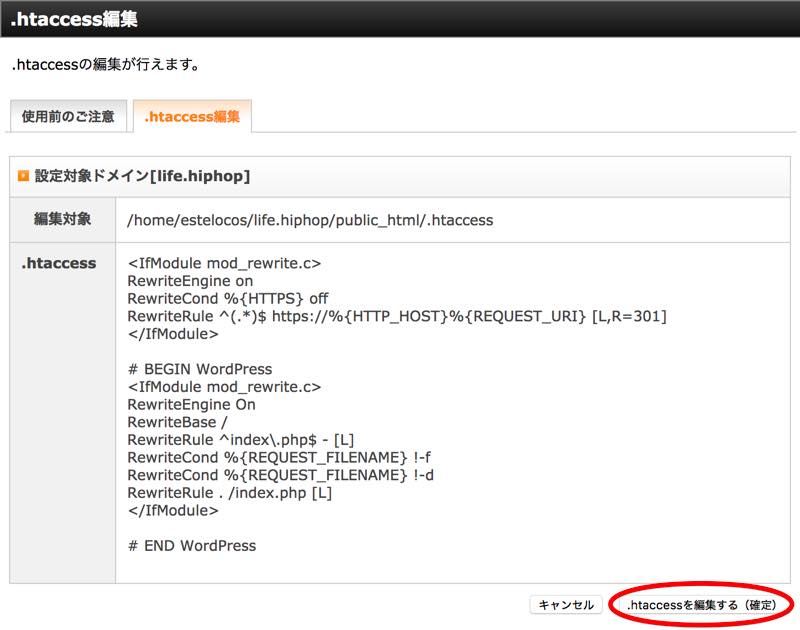Click the orange icon beside 設定対象ドメイン

[x=23, y=176]
